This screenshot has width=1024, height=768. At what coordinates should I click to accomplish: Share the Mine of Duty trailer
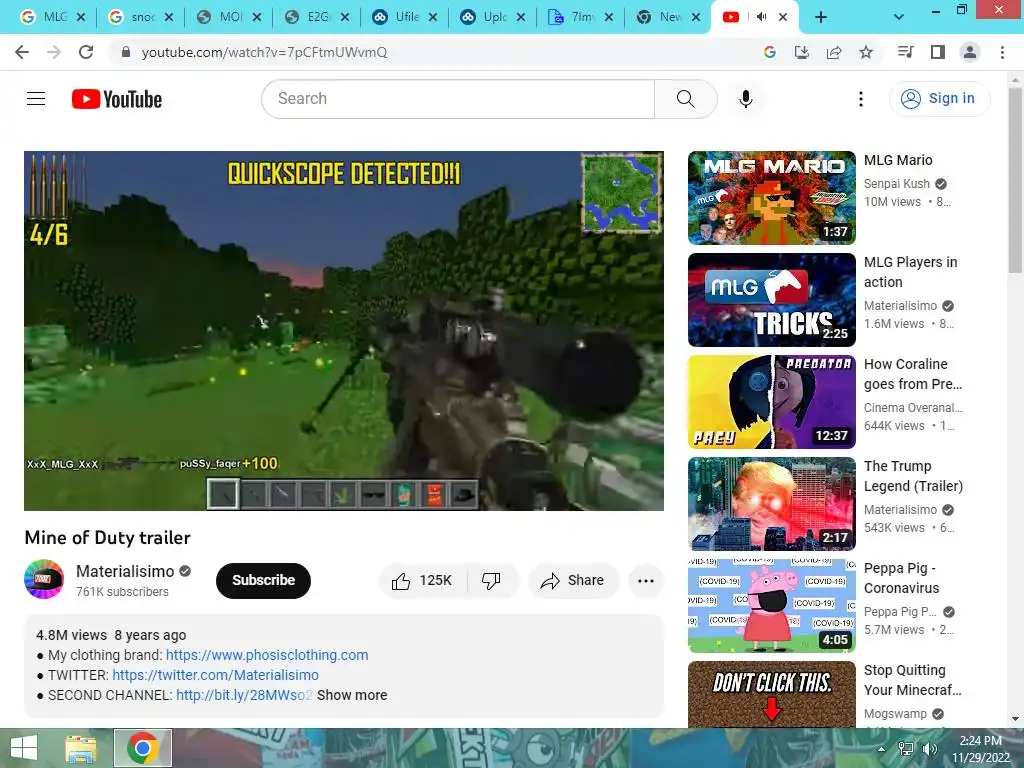point(573,581)
